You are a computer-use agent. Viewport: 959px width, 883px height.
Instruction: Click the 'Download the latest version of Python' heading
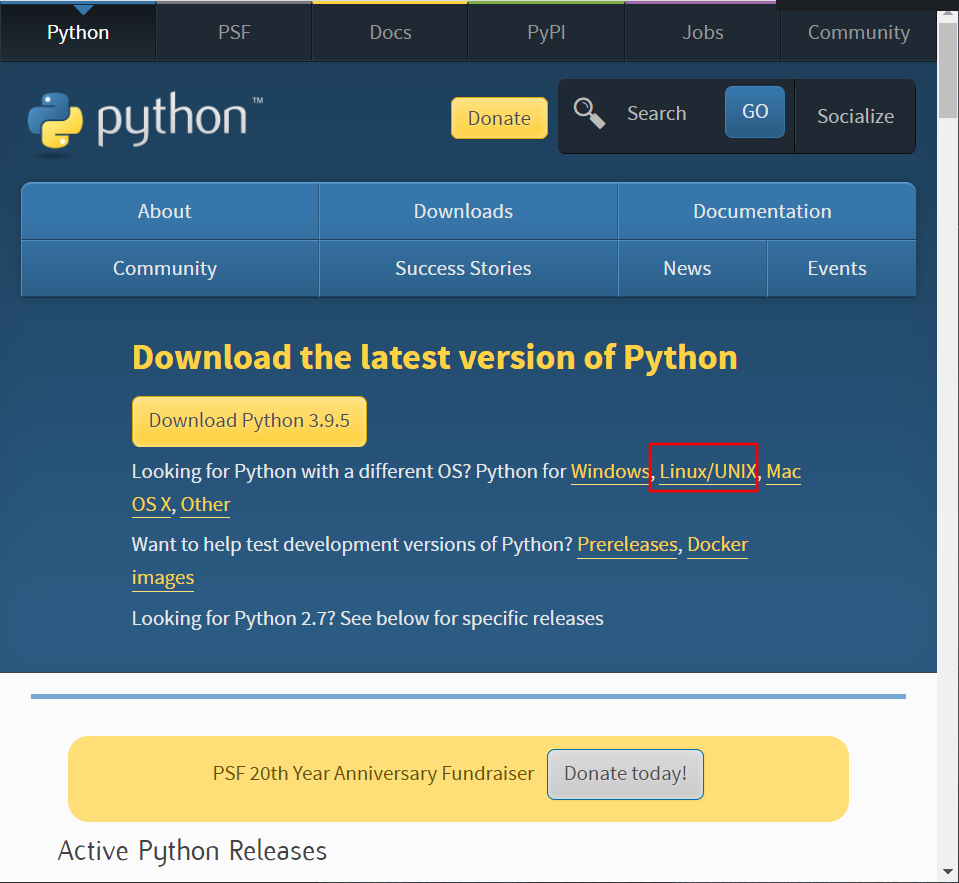pos(435,357)
